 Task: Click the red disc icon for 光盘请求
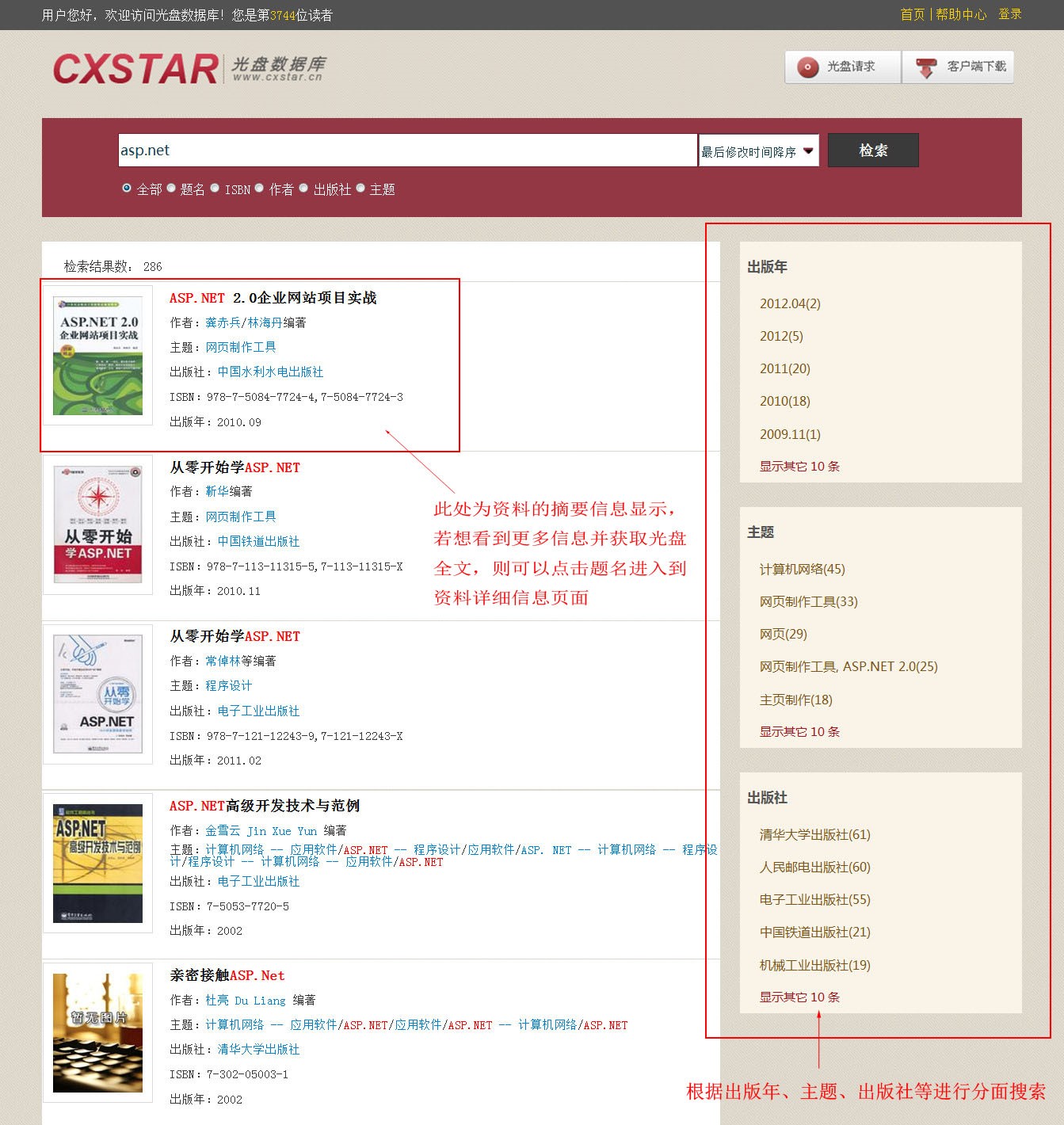[807, 67]
